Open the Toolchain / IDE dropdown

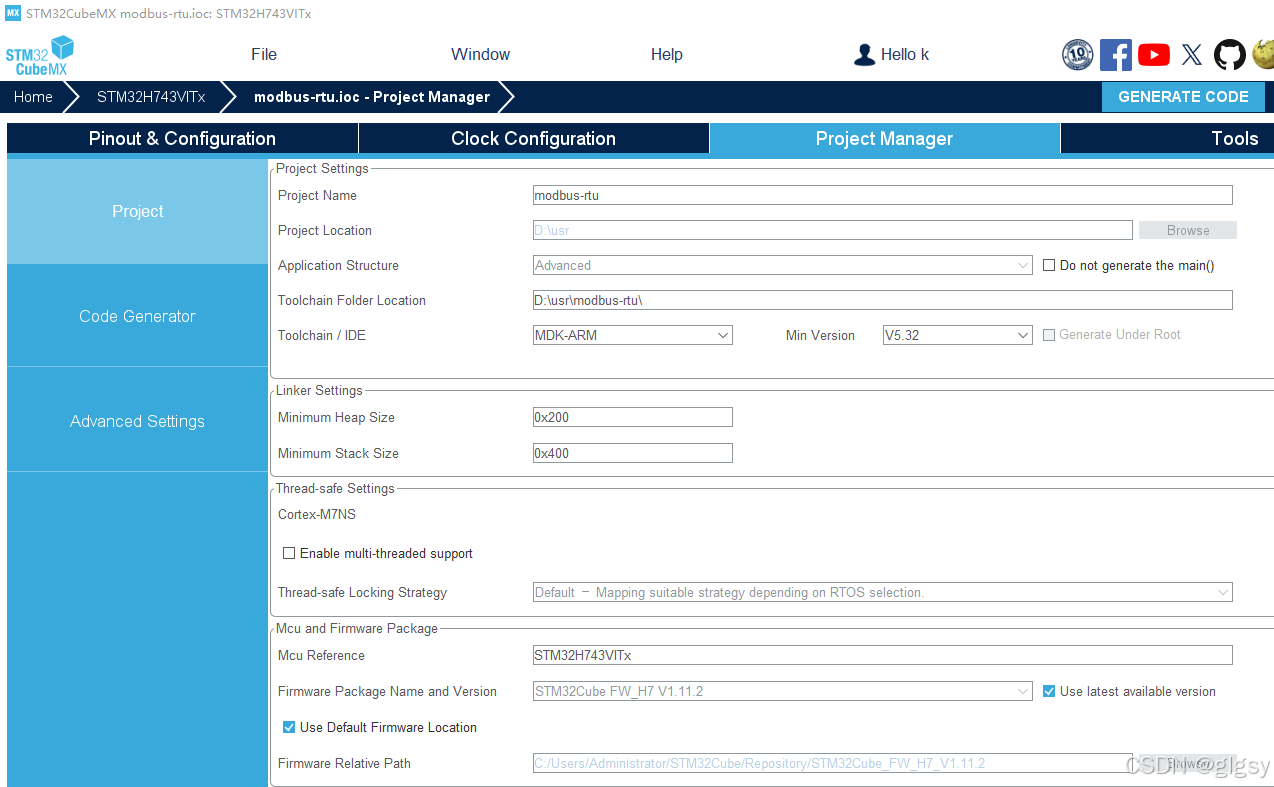click(632, 335)
